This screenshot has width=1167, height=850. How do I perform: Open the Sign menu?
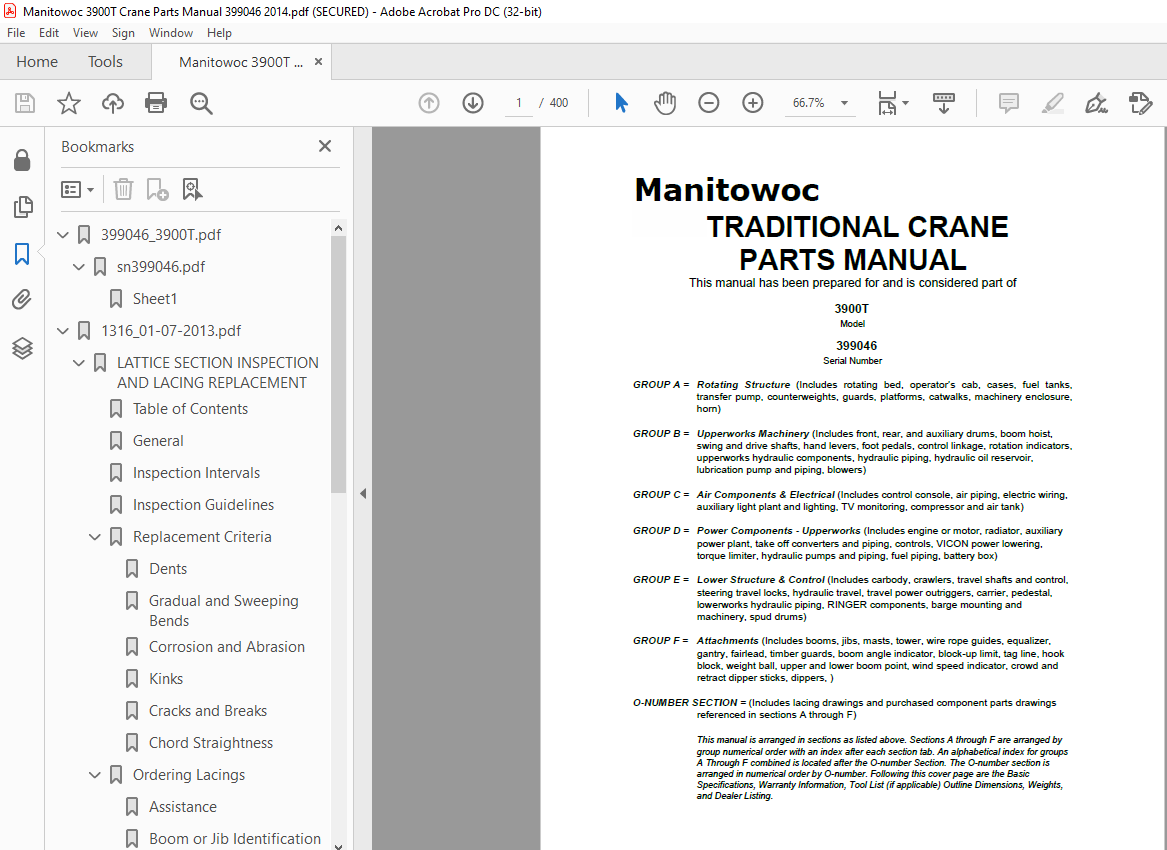click(123, 33)
